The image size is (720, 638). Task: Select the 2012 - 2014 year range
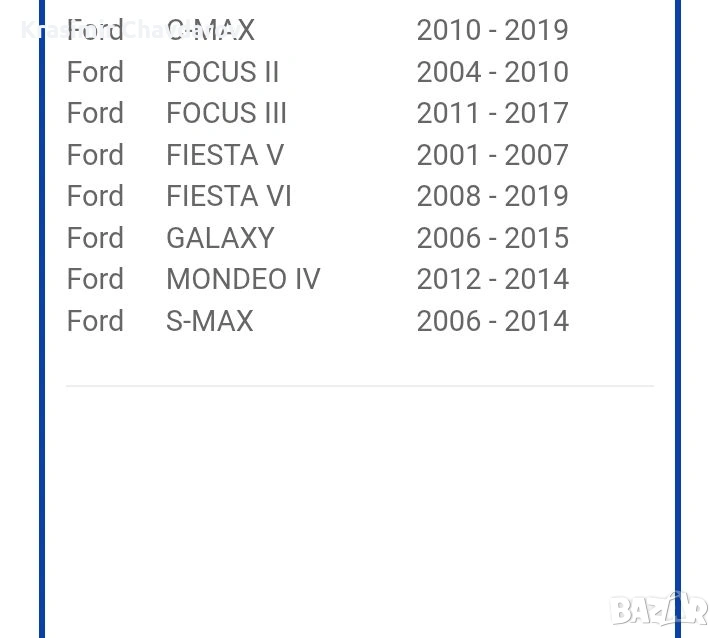(492, 279)
